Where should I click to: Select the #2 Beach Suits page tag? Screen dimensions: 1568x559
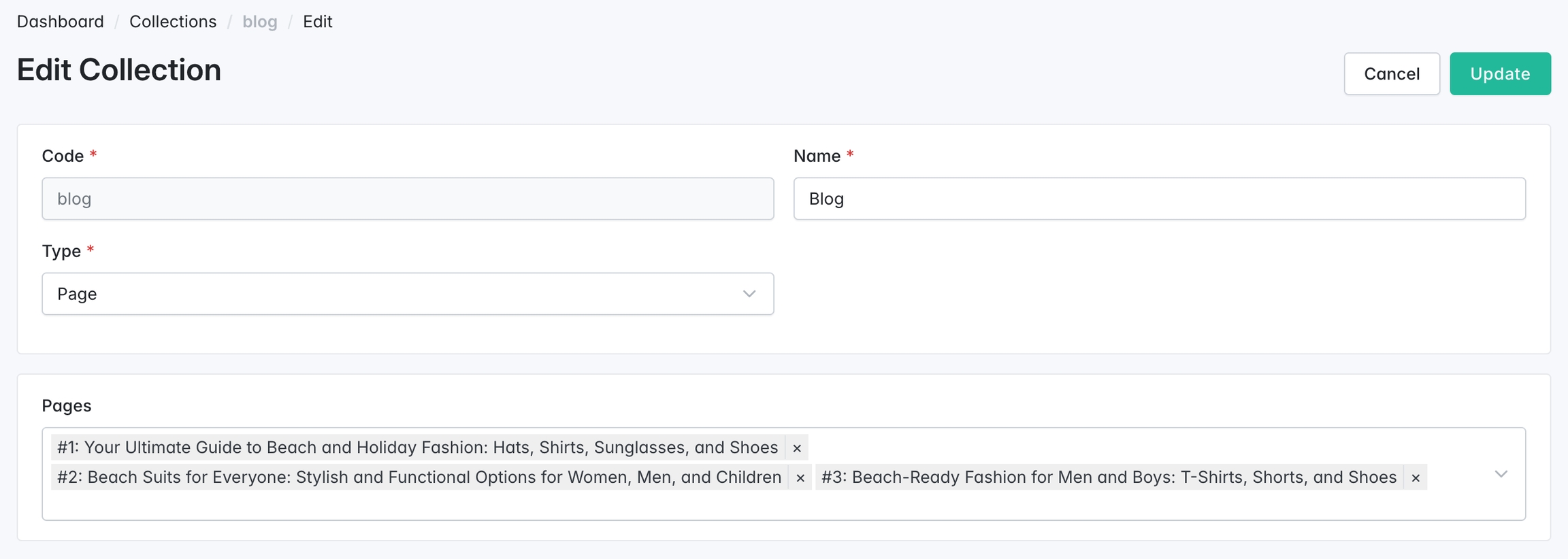tap(419, 477)
